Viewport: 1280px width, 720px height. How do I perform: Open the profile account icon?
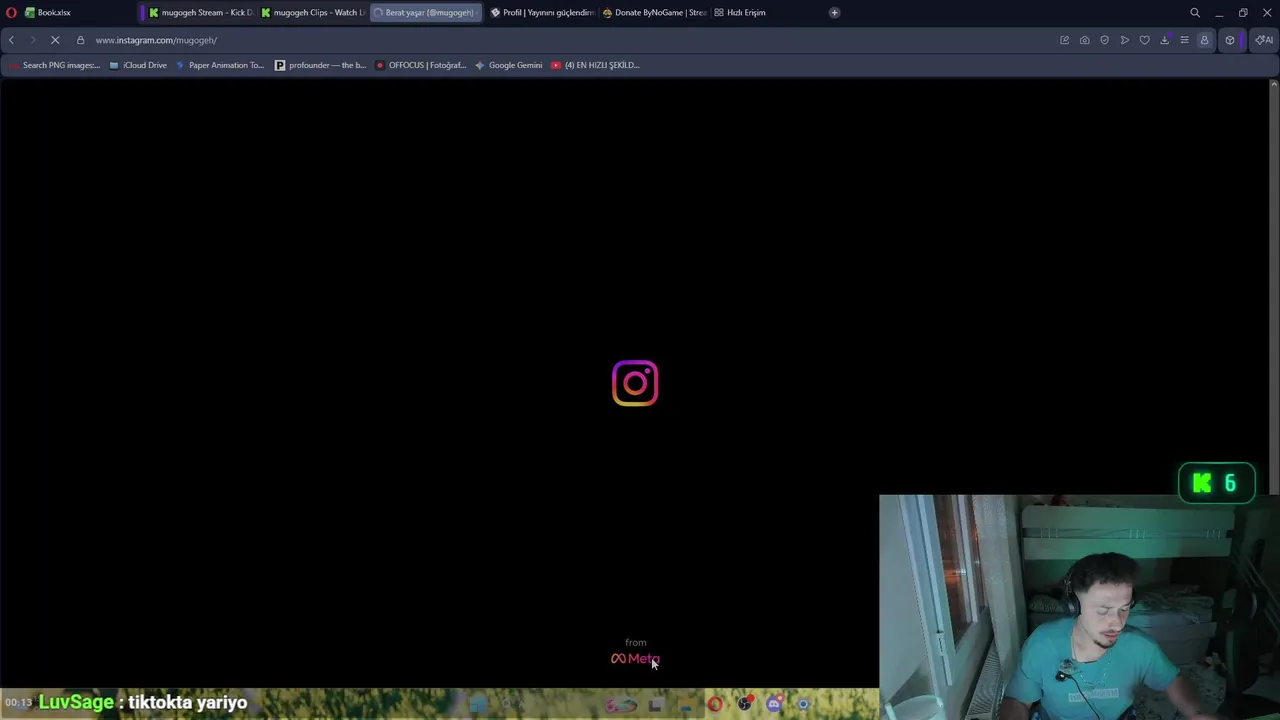click(1204, 40)
